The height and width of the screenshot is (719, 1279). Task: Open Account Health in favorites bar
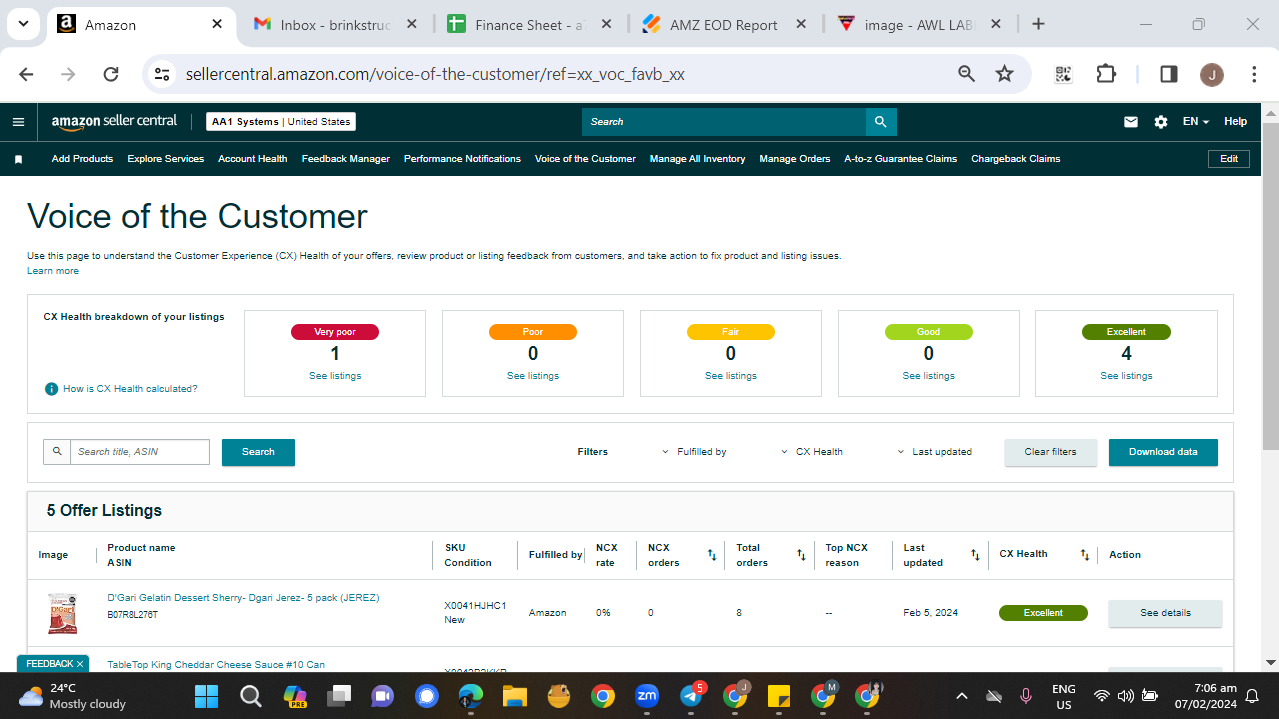coord(253,159)
